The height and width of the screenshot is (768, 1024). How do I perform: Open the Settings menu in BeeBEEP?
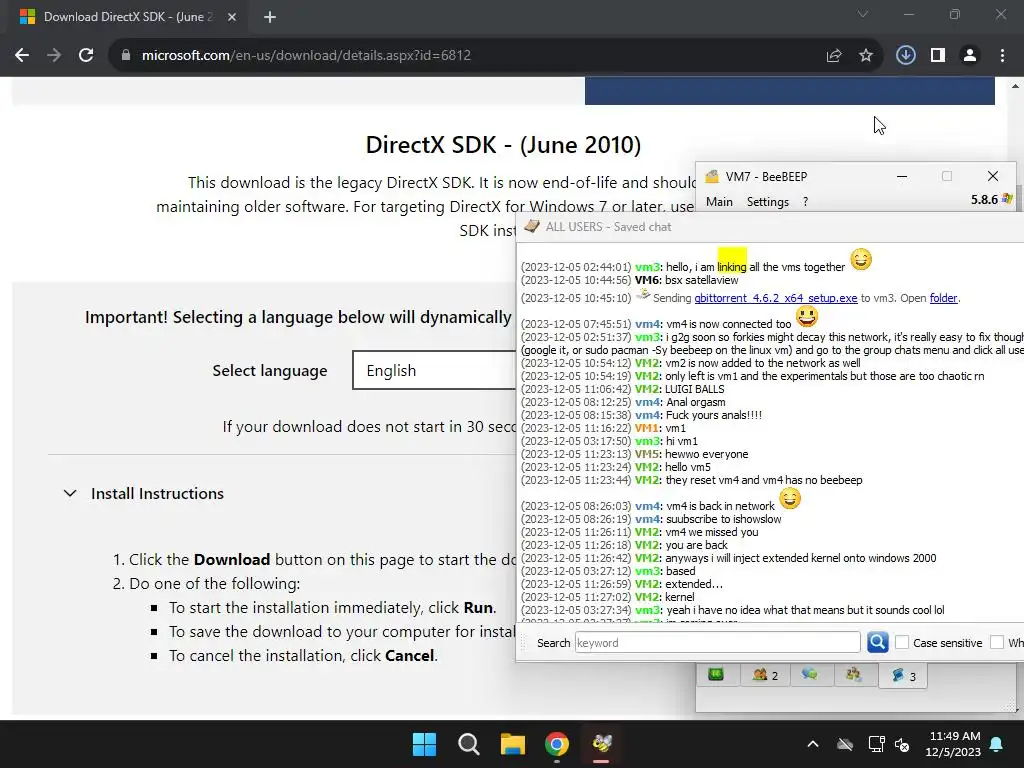[767, 202]
